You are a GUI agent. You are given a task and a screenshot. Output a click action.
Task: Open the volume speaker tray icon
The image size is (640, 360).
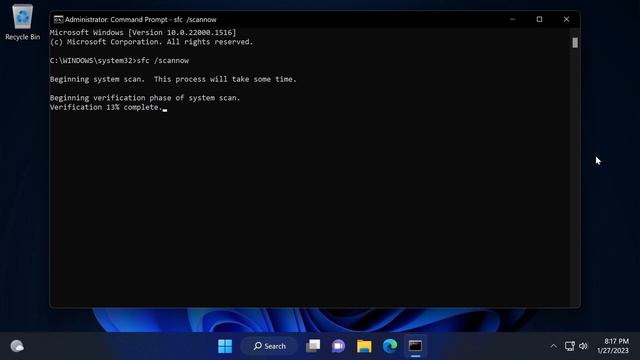coord(583,346)
